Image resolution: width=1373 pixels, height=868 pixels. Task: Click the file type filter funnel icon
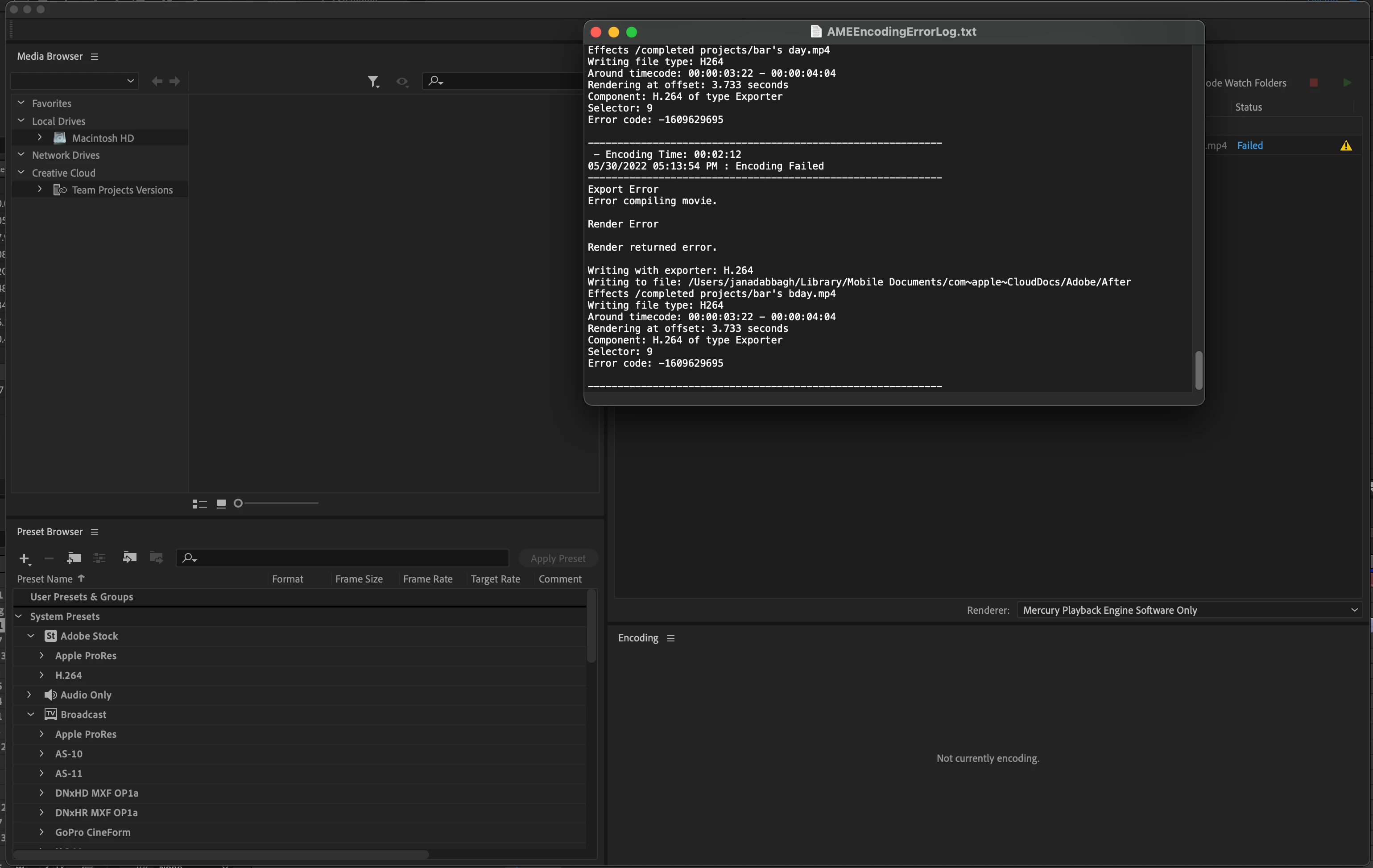(373, 82)
